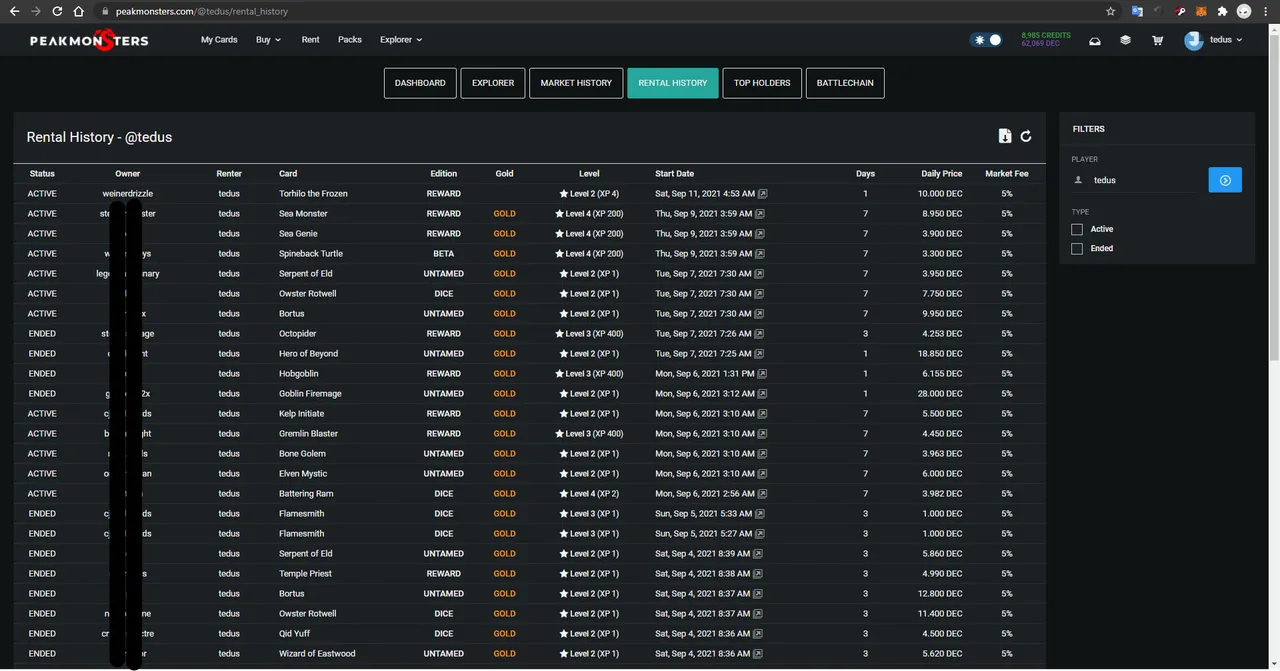
Task: Open transaction link icon for Goblin Firemage row
Action: tap(762, 393)
